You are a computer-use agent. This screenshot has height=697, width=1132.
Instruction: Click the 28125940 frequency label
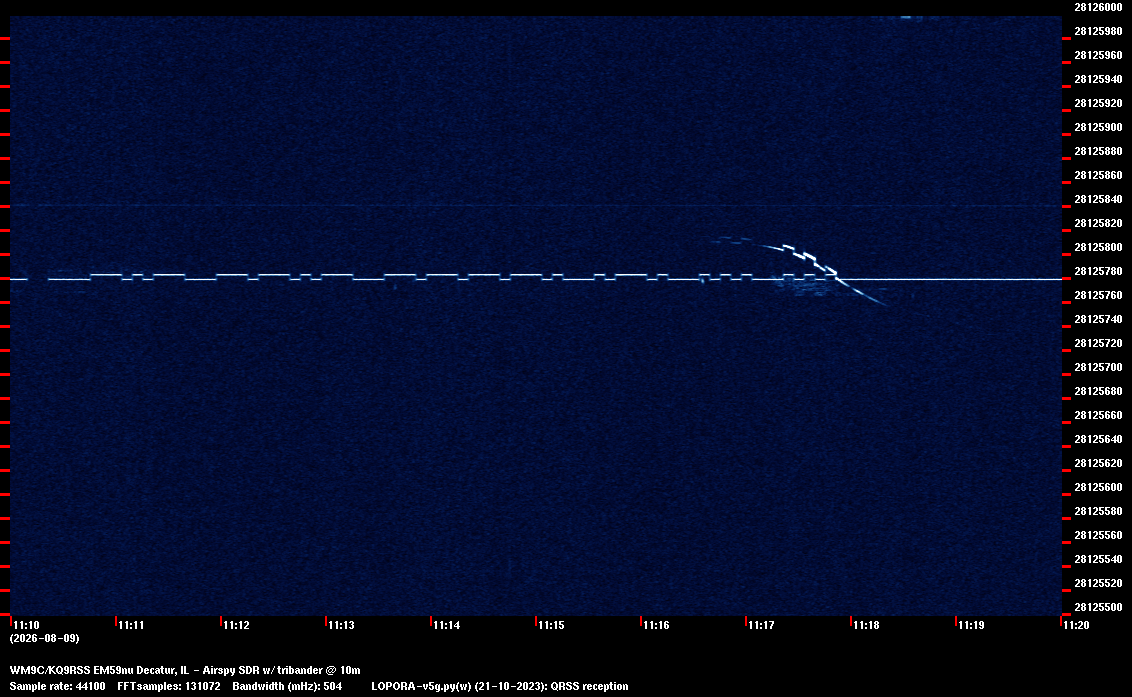click(x=1098, y=79)
